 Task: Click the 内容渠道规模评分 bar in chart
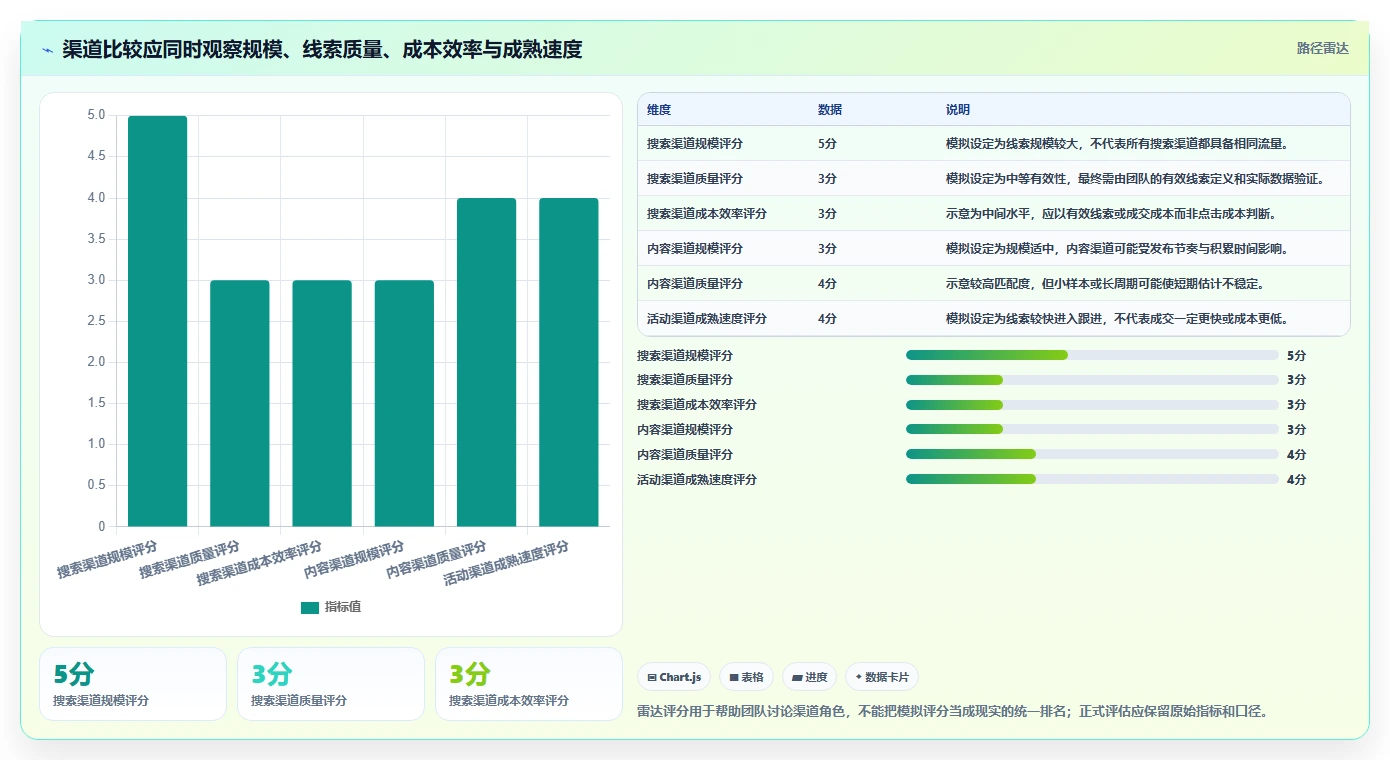click(405, 403)
